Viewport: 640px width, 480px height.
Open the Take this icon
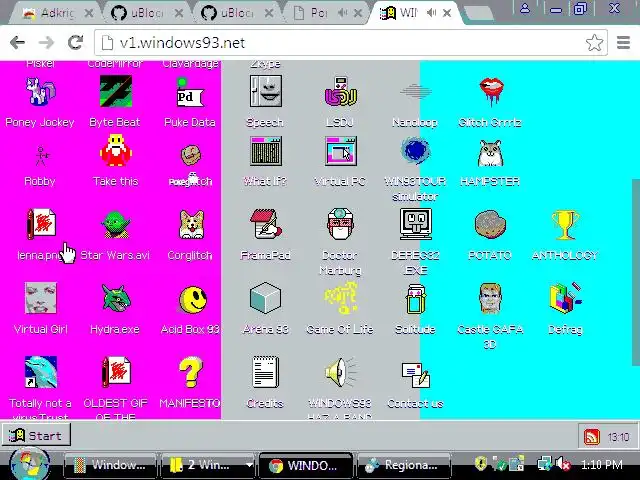[116, 151]
